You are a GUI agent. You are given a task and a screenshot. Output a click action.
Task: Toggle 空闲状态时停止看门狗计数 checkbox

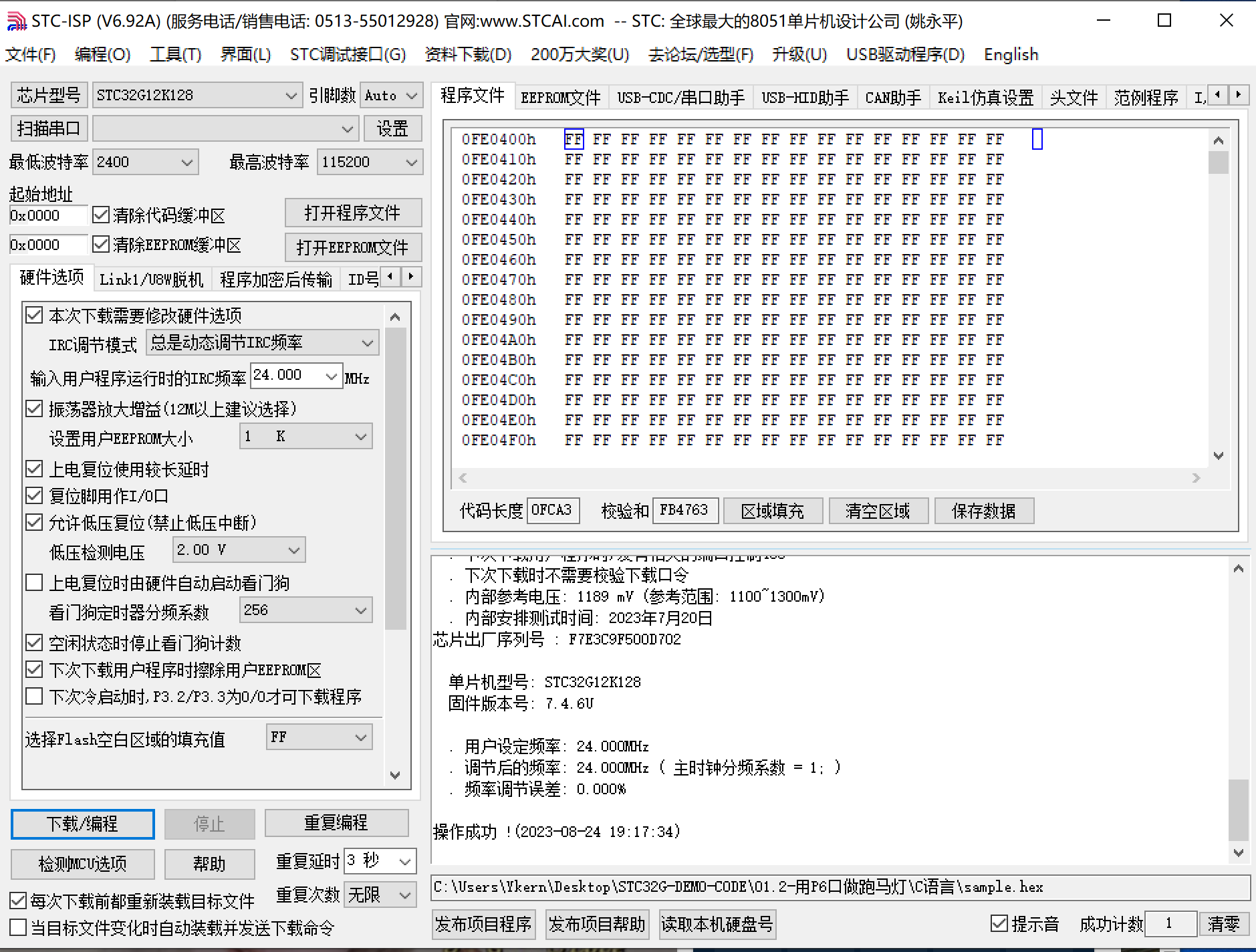(x=34, y=642)
